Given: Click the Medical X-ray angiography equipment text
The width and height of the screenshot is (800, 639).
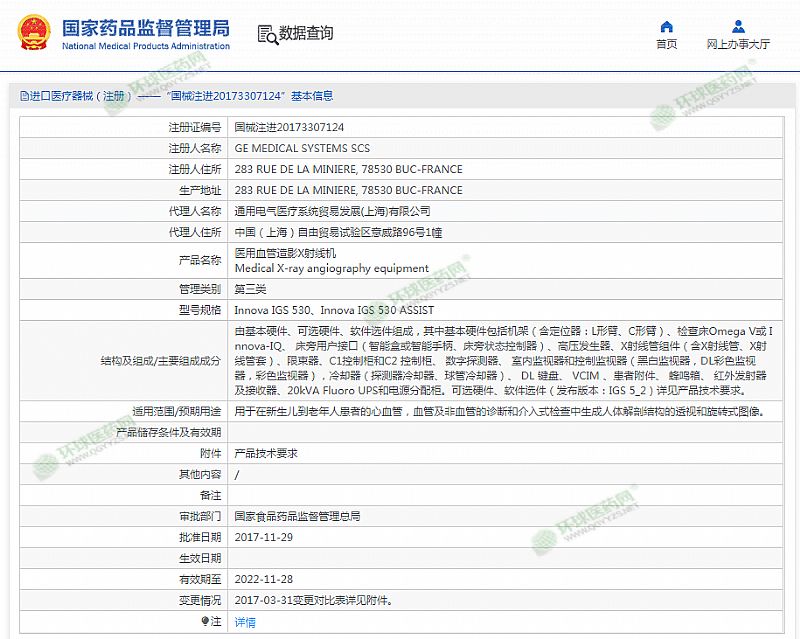Looking at the screenshot, I should (331, 268).
